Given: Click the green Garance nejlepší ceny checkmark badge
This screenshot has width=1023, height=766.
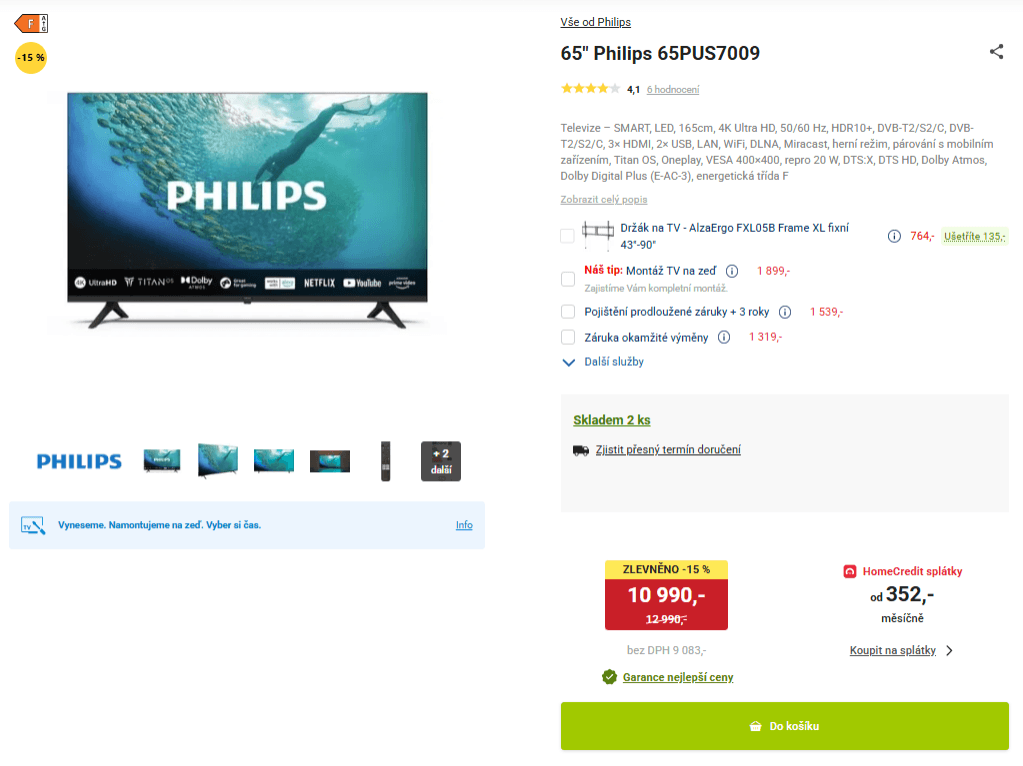Looking at the screenshot, I should 609,677.
